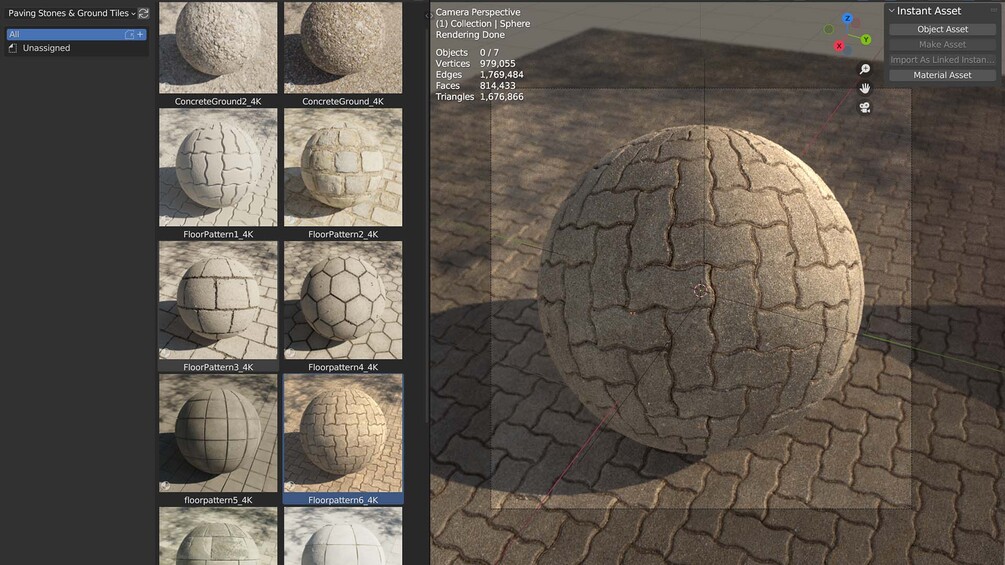Image resolution: width=1005 pixels, height=565 pixels.
Task: Collapse the Instant Asset panel
Action: (892, 11)
